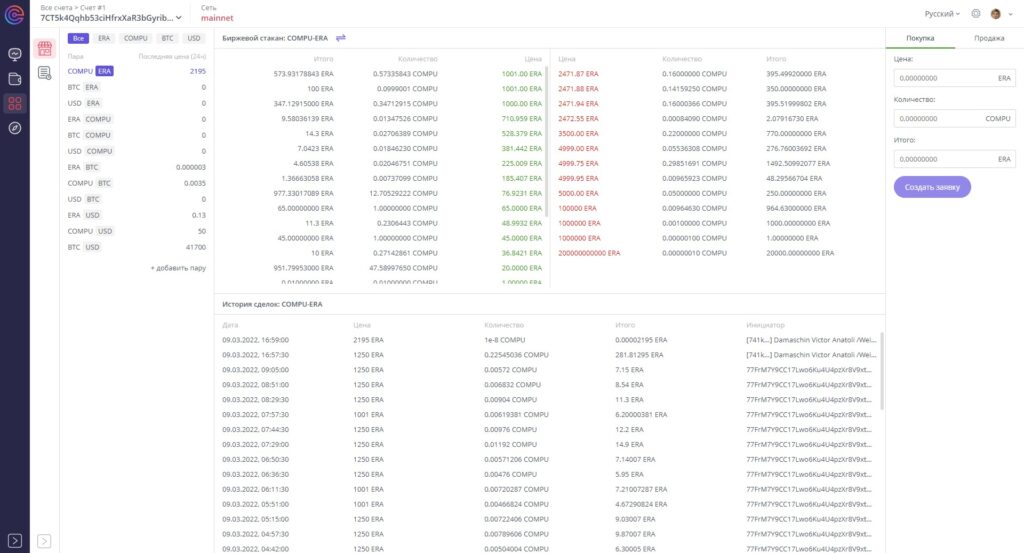The height and width of the screenshot is (553, 1024).
Task: Select the four-squares dashboard icon in the sidebar
Action: [15, 103]
